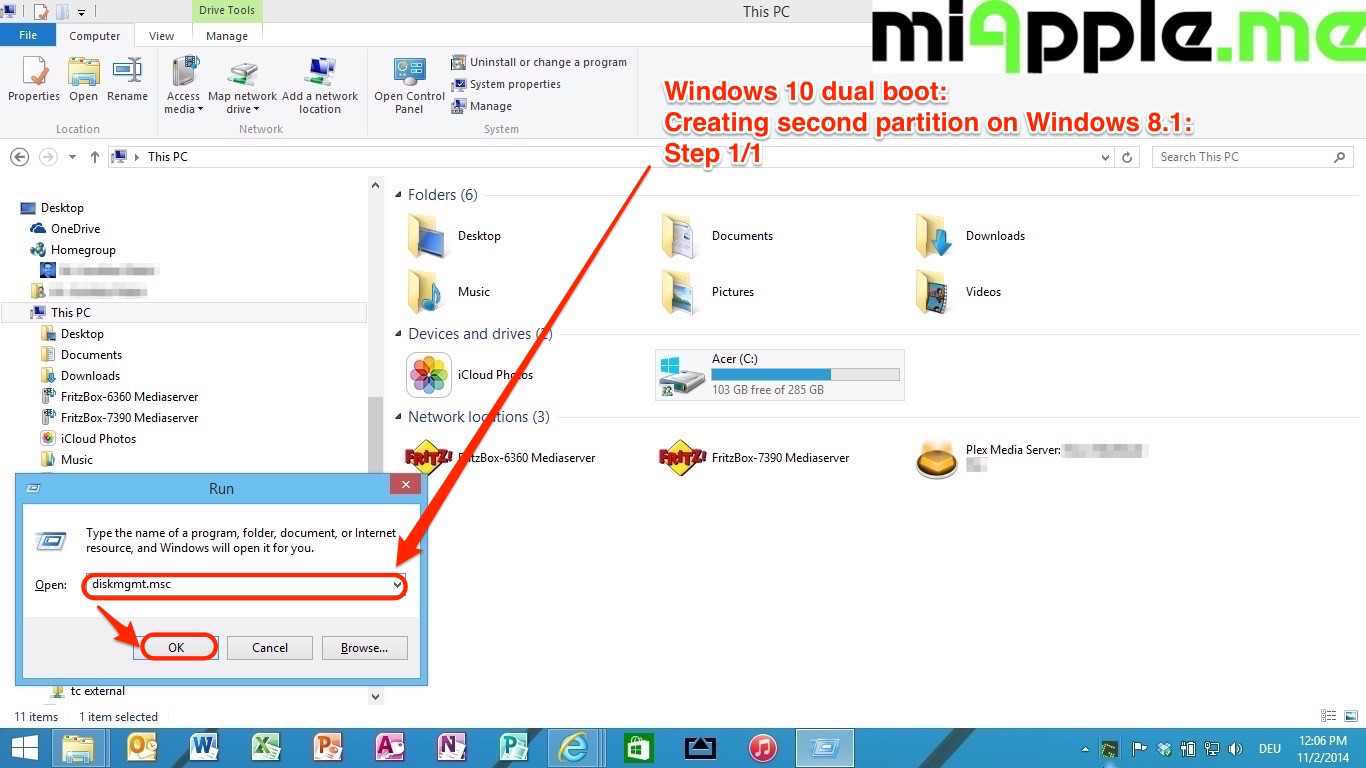Image resolution: width=1366 pixels, height=768 pixels.
Task: Click Add a network location
Action: point(320,85)
